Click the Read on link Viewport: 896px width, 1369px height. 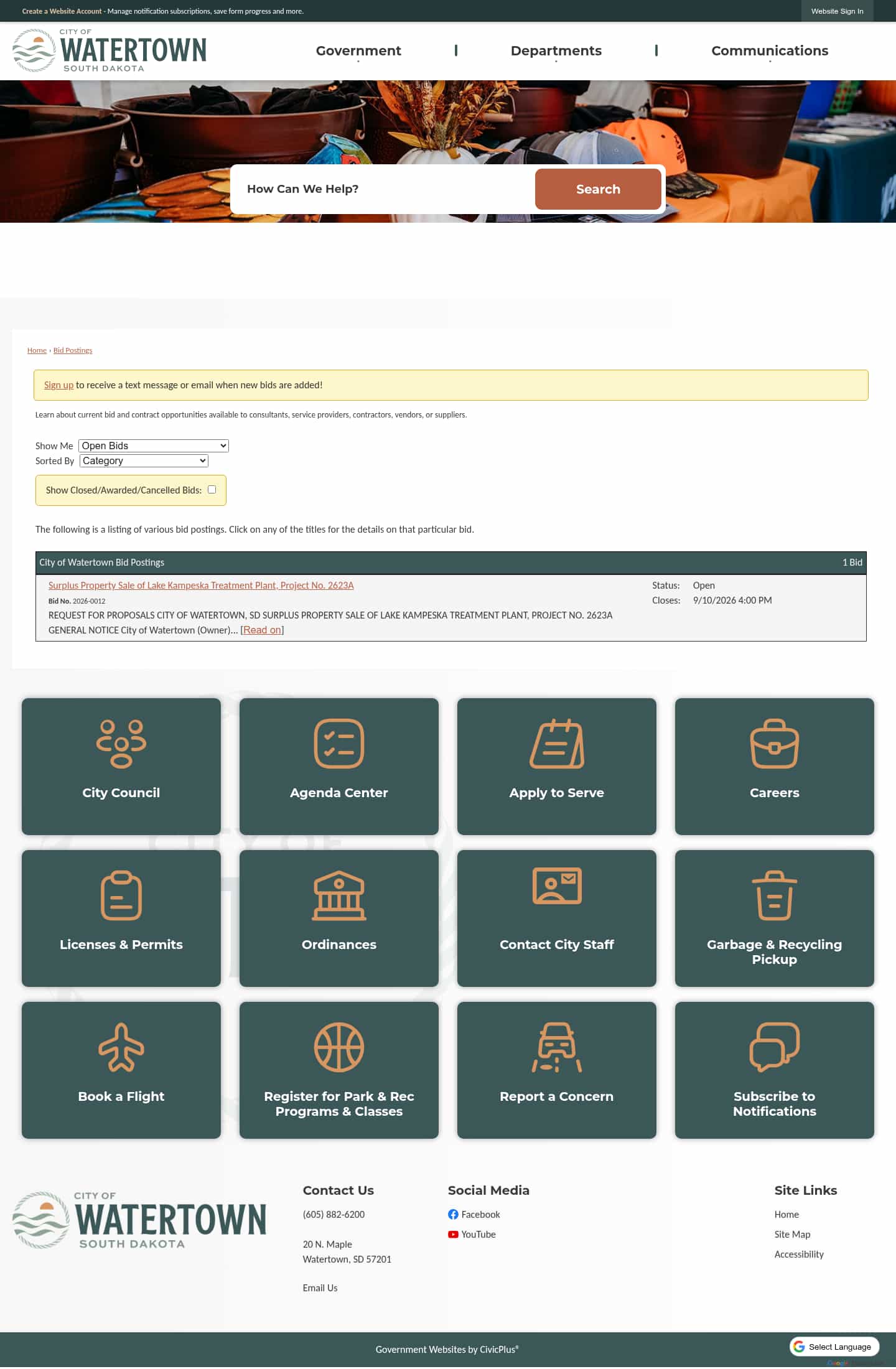point(262,630)
